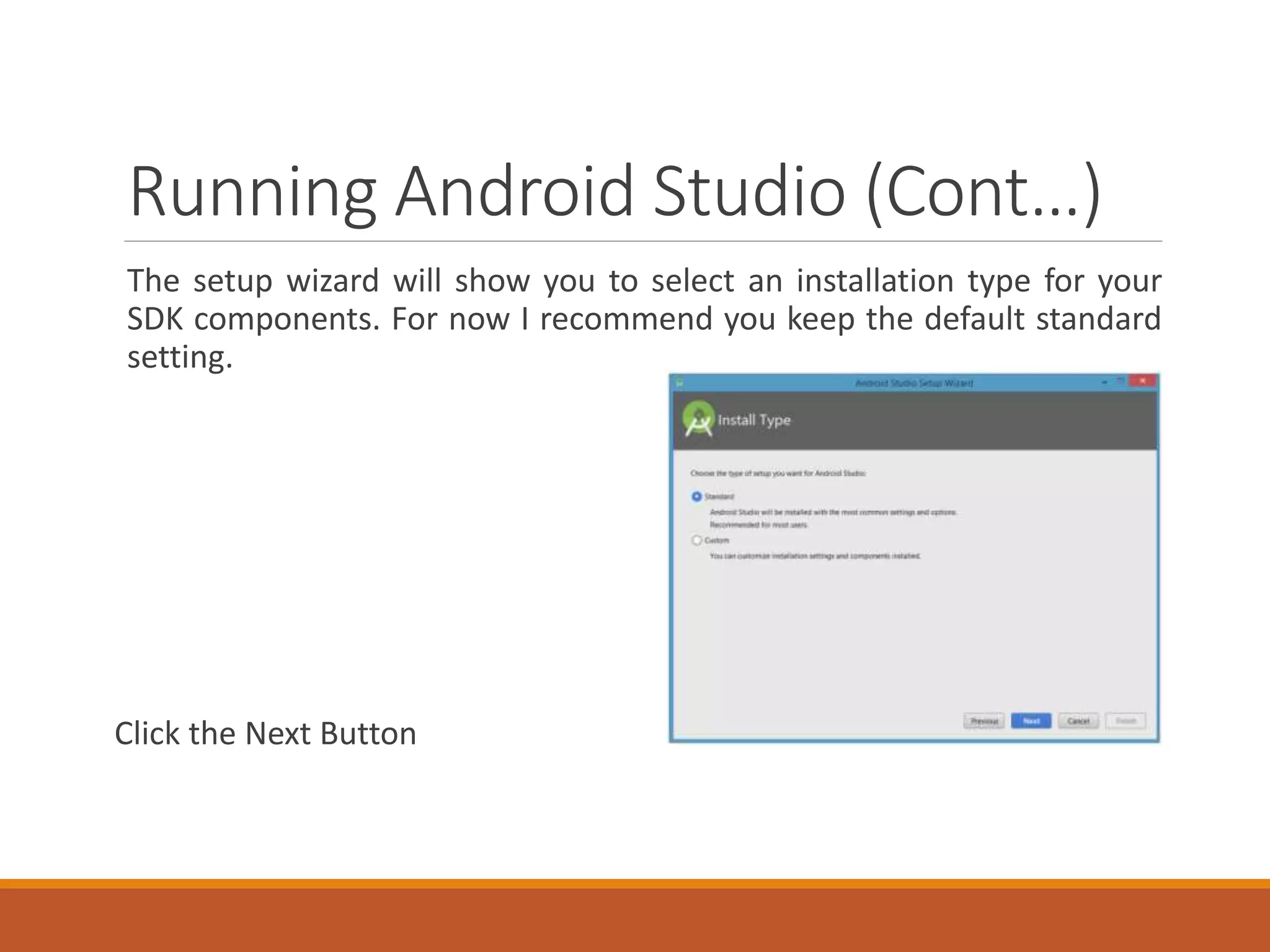Screen dimensions: 1270x952
Task: Click the "You can customize installation settings" description
Action: [815, 556]
